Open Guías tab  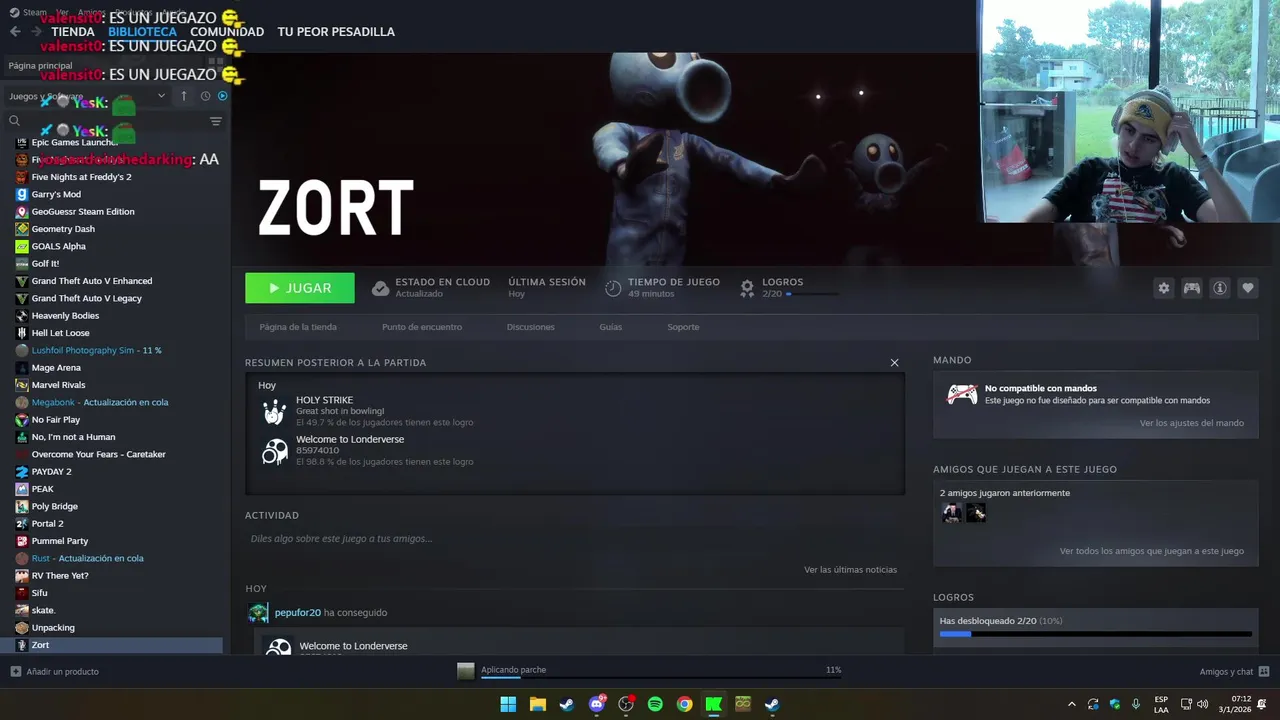[x=611, y=327]
